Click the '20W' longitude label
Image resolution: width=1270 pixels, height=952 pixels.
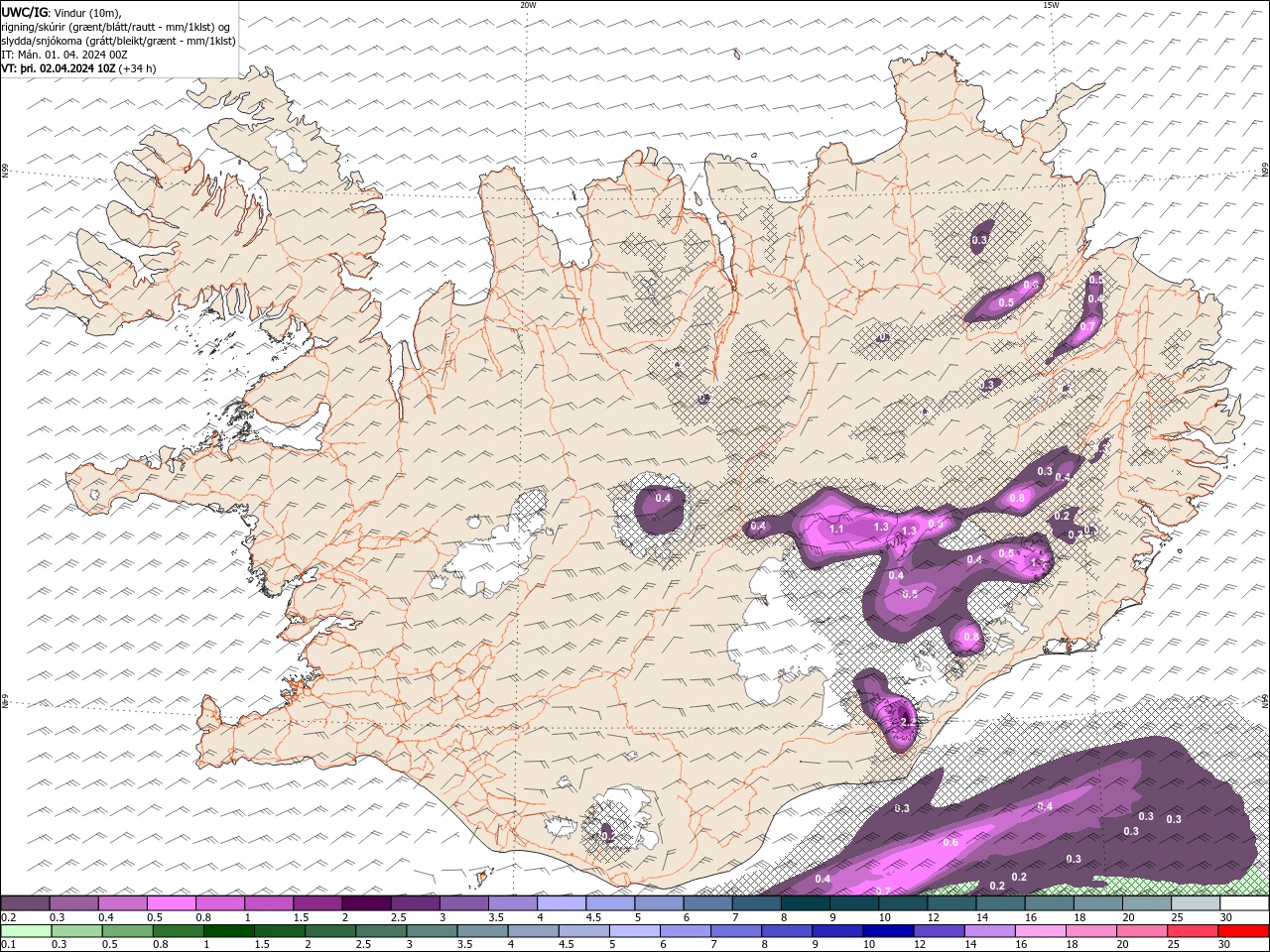pyautogui.click(x=528, y=5)
